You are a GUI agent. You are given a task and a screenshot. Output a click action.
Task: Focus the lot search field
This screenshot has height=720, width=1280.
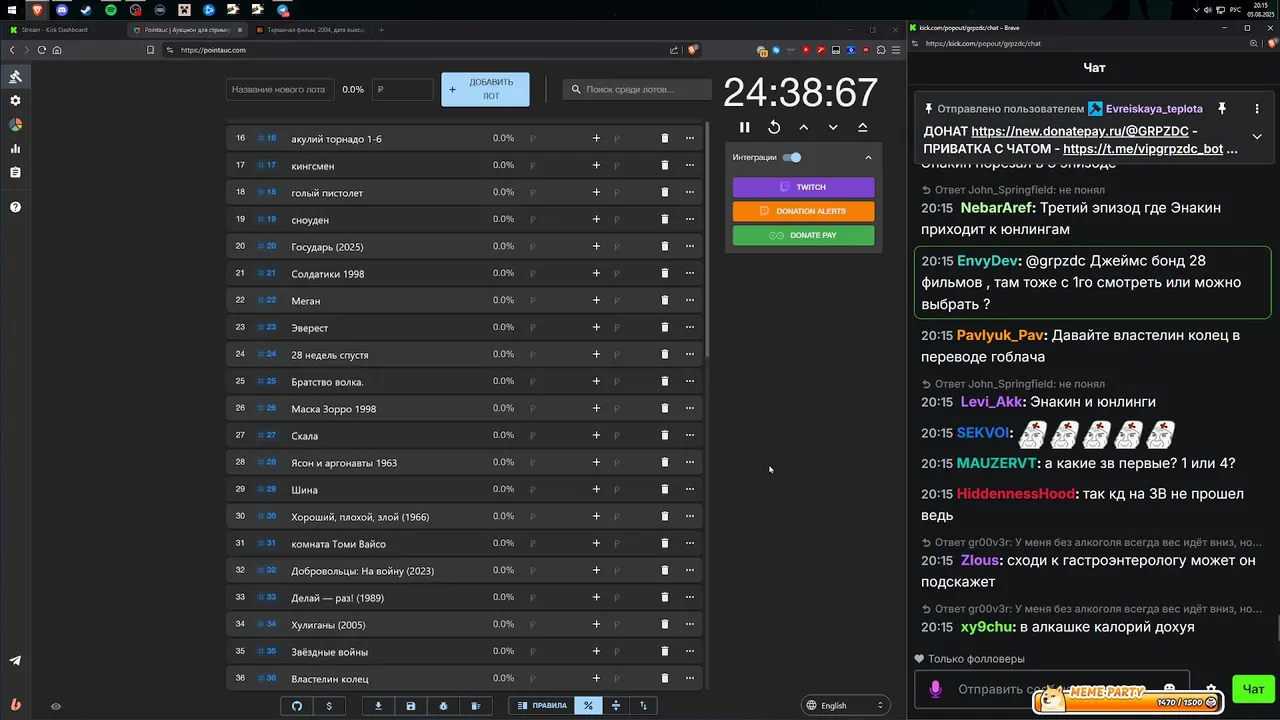tap(636, 89)
